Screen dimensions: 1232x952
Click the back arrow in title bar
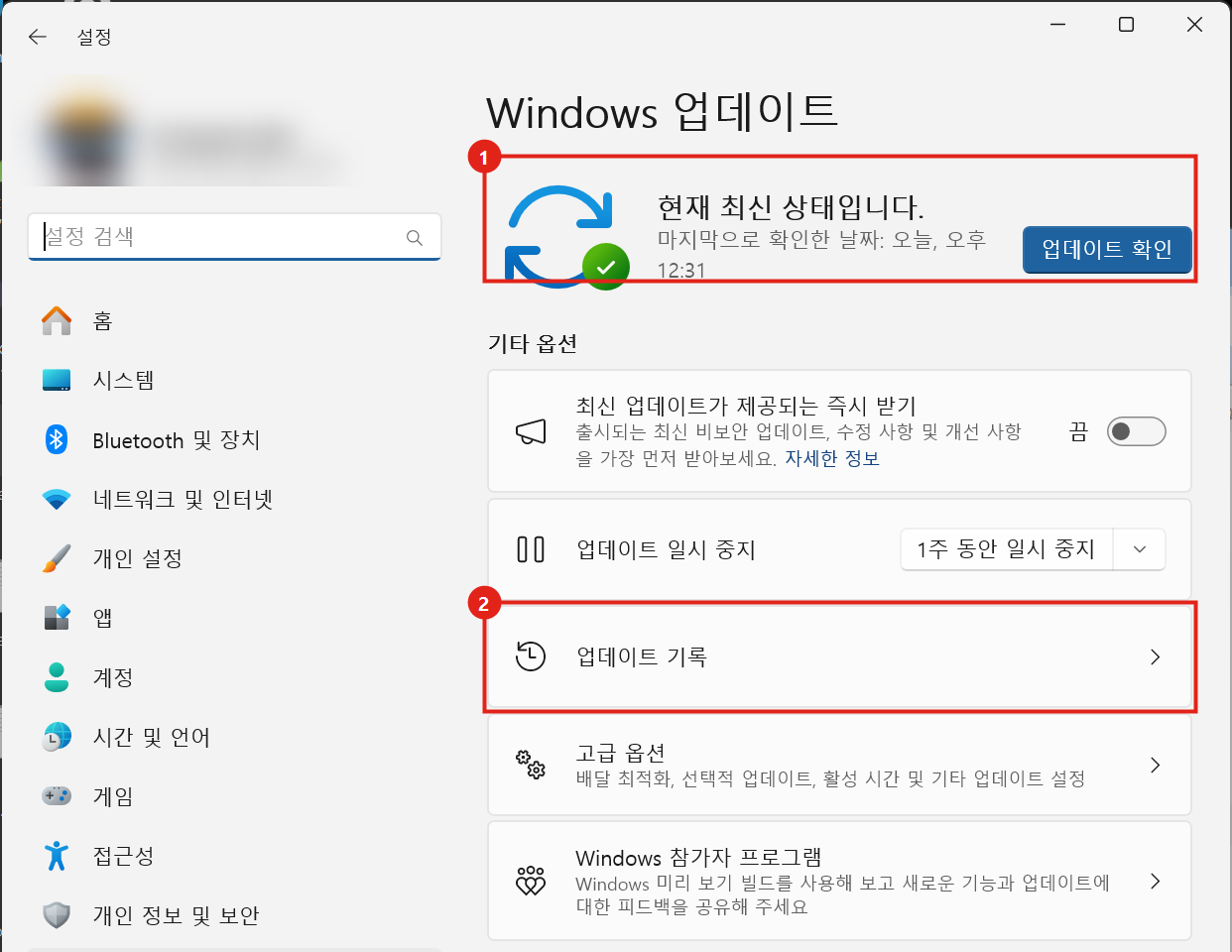click(38, 37)
